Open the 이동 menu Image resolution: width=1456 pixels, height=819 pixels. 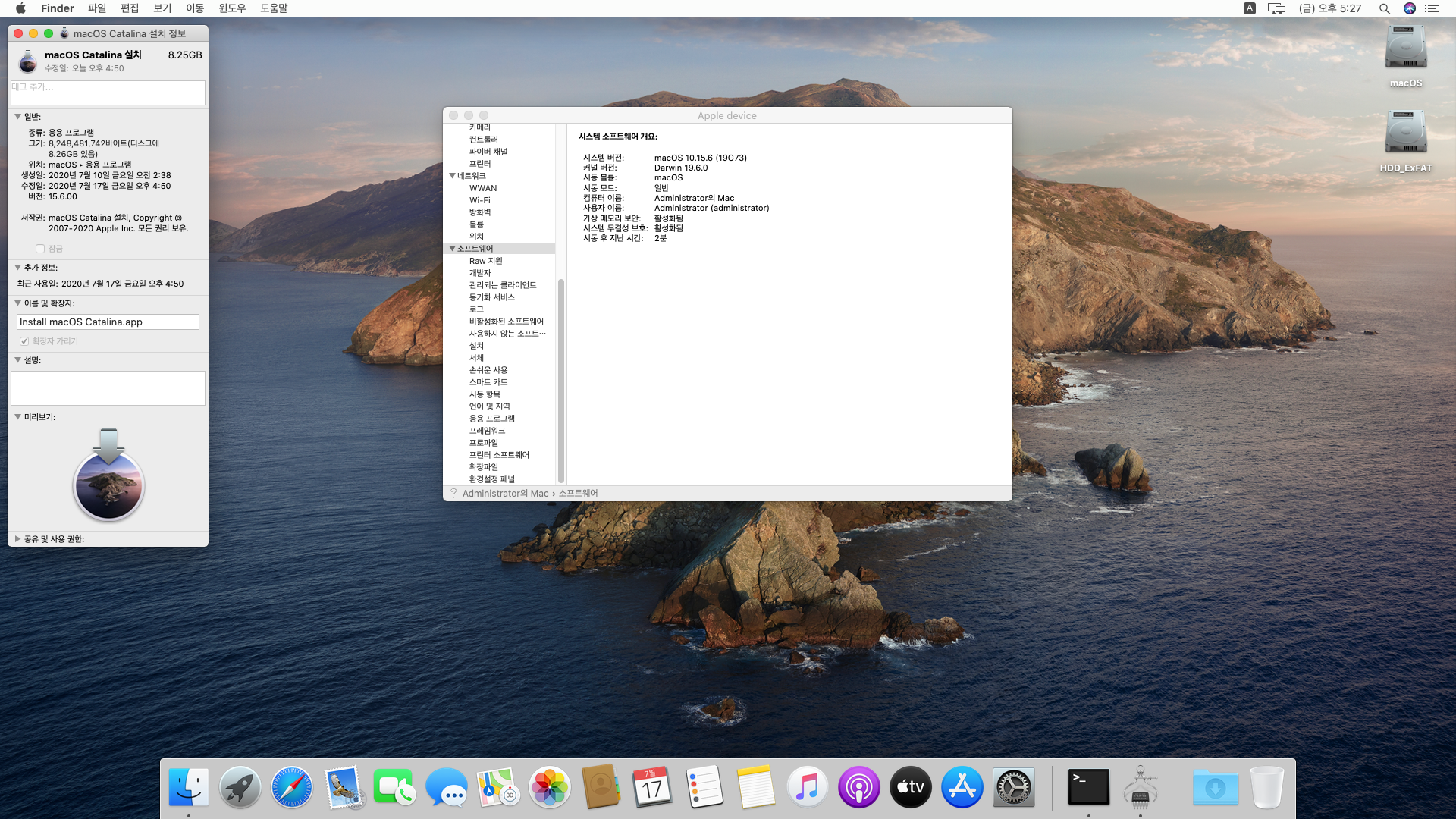click(195, 8)
